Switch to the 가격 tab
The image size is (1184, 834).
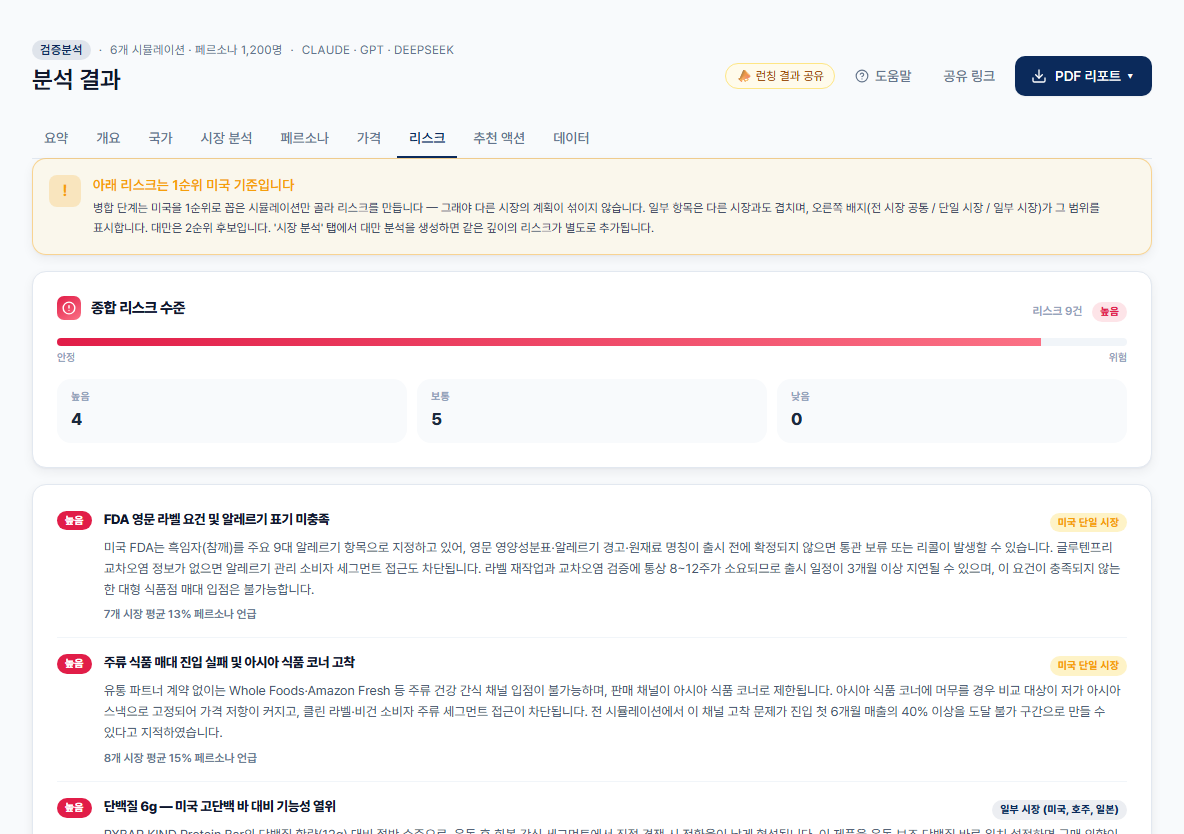pyautogui.click(x=368, y=138)
